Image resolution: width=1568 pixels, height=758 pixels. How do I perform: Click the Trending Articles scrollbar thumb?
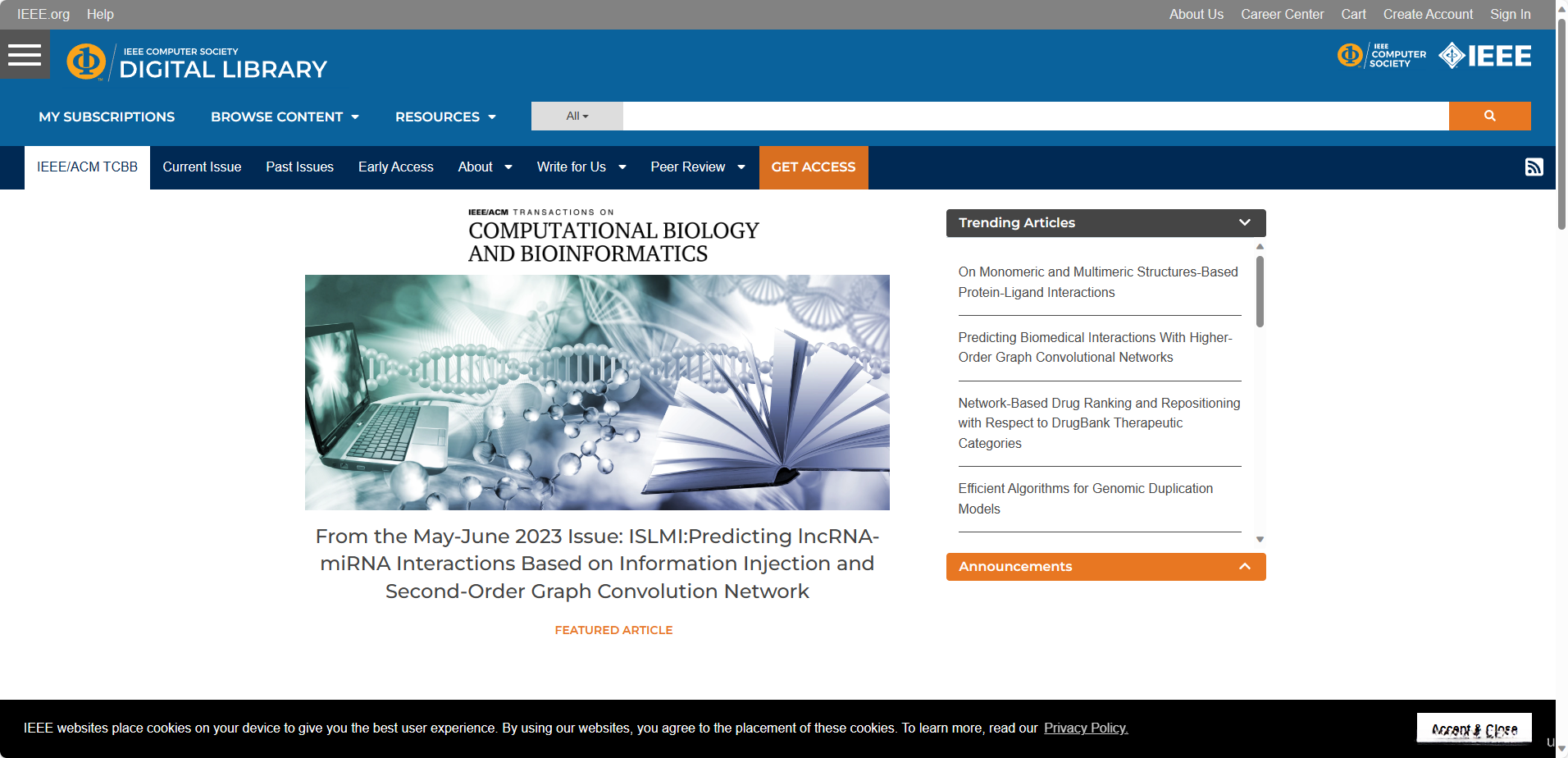[1260, 291]
